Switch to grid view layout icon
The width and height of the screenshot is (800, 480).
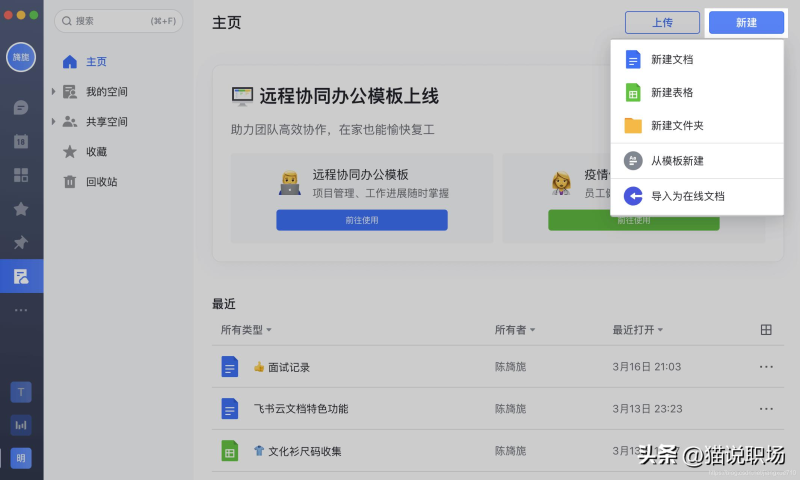point(766,330)
